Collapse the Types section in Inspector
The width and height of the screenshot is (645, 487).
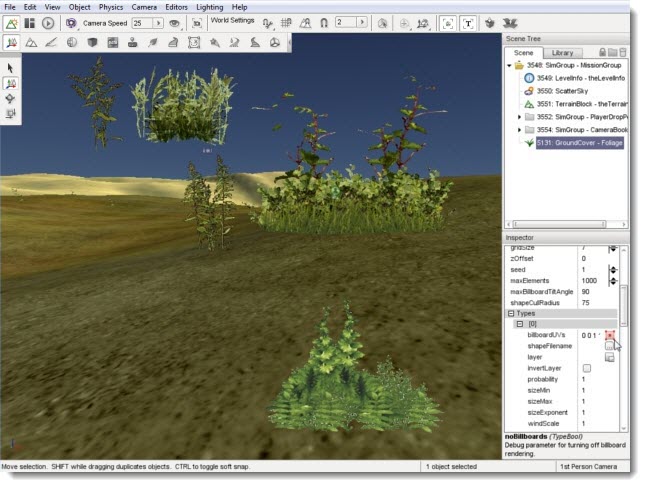tap(511, 314)
